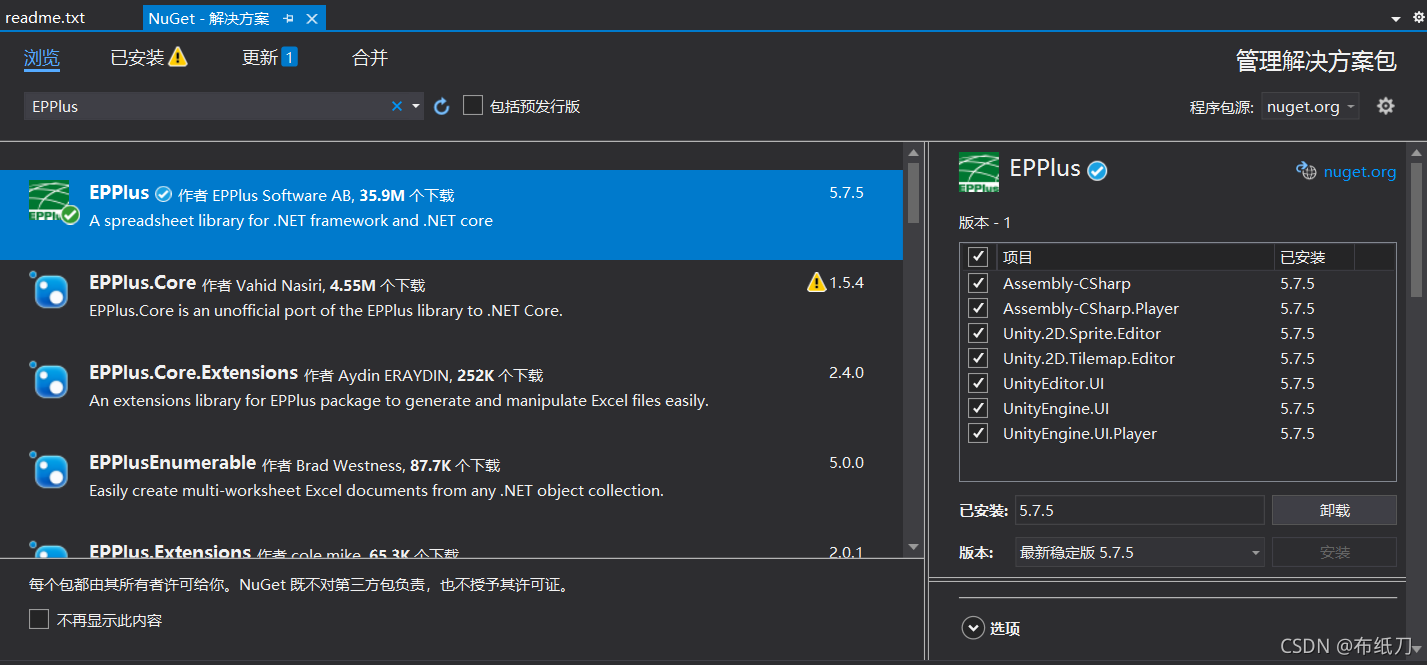
Task: Click the EPPlus.Core package icon
Action: [x=50, y=290]
